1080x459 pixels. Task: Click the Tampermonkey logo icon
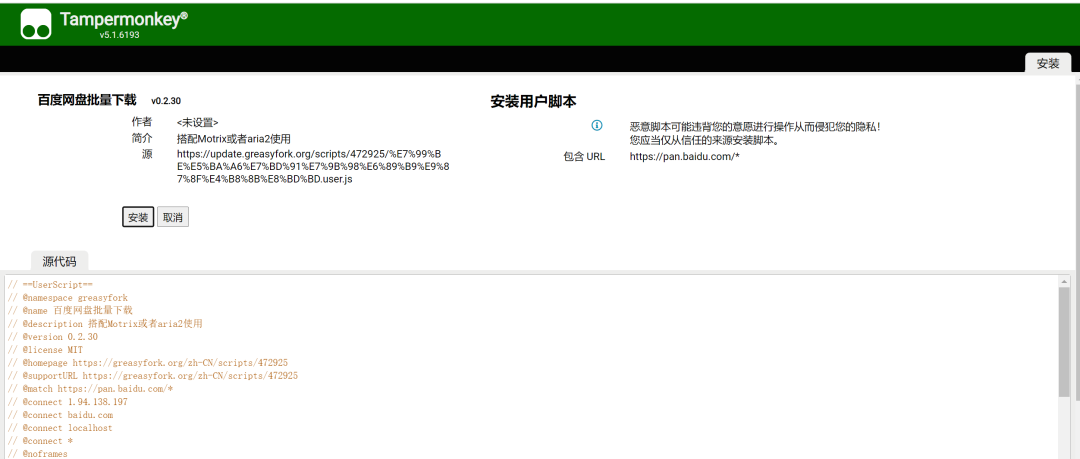point(36,24)
